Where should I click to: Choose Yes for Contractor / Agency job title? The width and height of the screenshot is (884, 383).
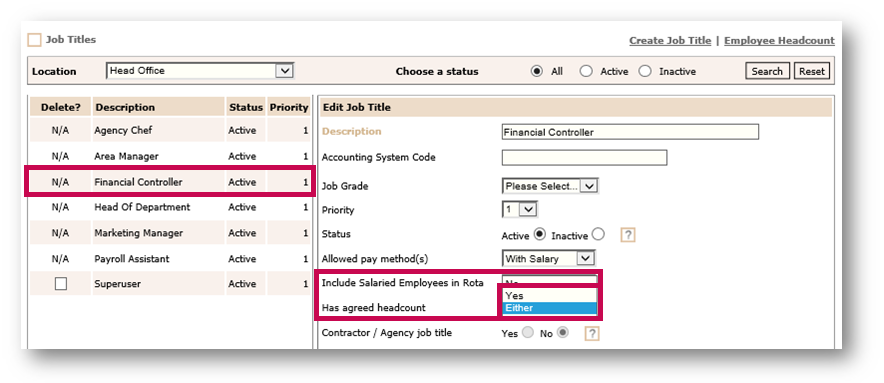pyautogui.click(x=528, y=333)
